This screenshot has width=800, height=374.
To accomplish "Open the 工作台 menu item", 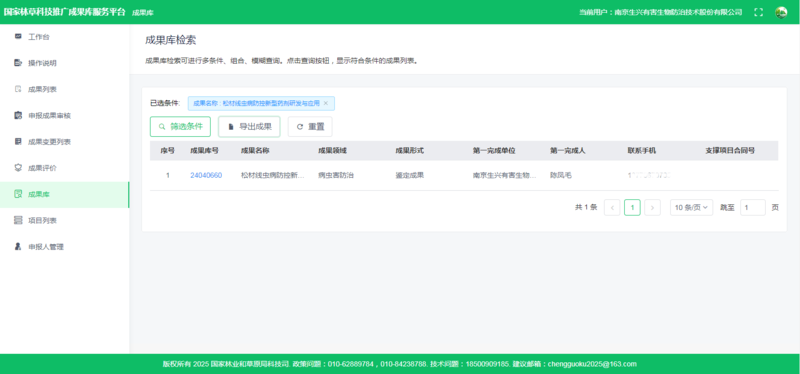I will (64, 37).
